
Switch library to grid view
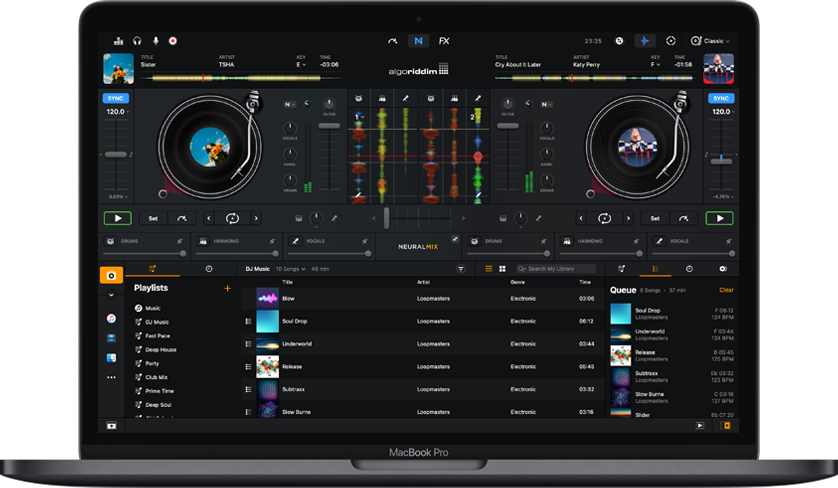[x=502, y=269]
